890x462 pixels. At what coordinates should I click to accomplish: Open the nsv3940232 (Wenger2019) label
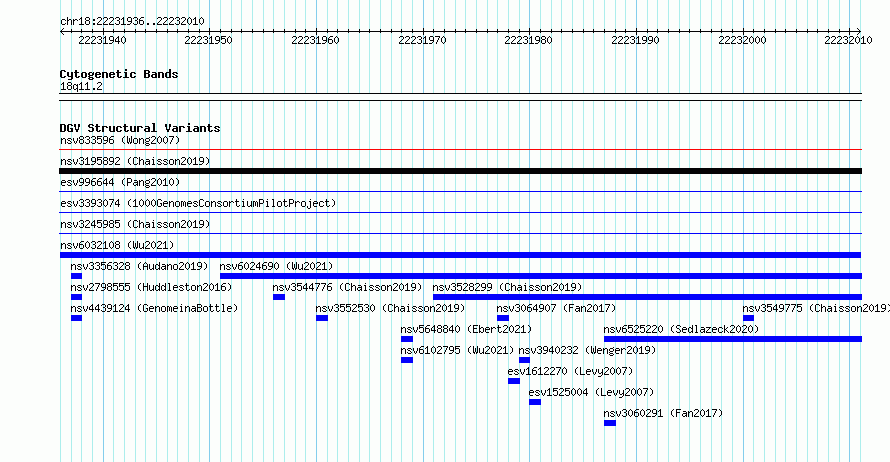coord(587,350)
